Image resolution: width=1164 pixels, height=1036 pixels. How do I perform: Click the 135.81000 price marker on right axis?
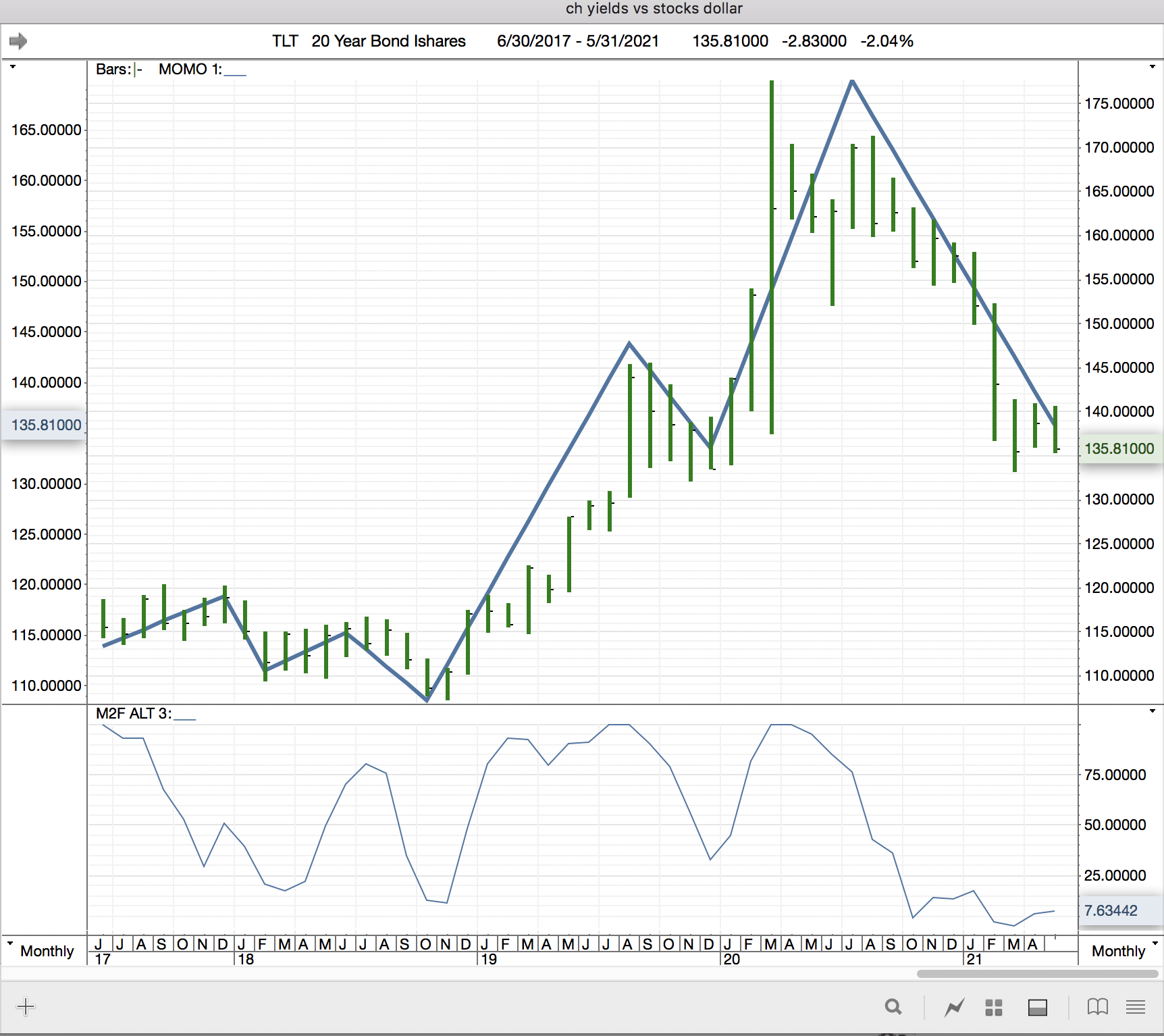[1119, 448]
